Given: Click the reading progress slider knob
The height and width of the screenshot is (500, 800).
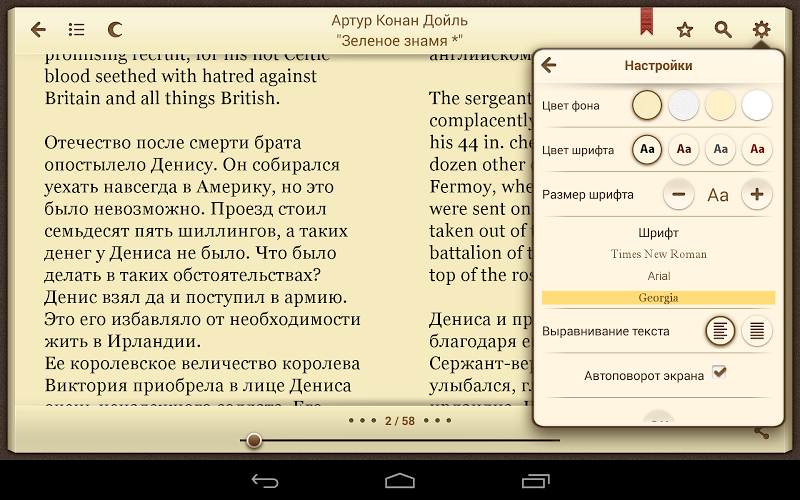Looking at the screenshot, I should [254, 440].
